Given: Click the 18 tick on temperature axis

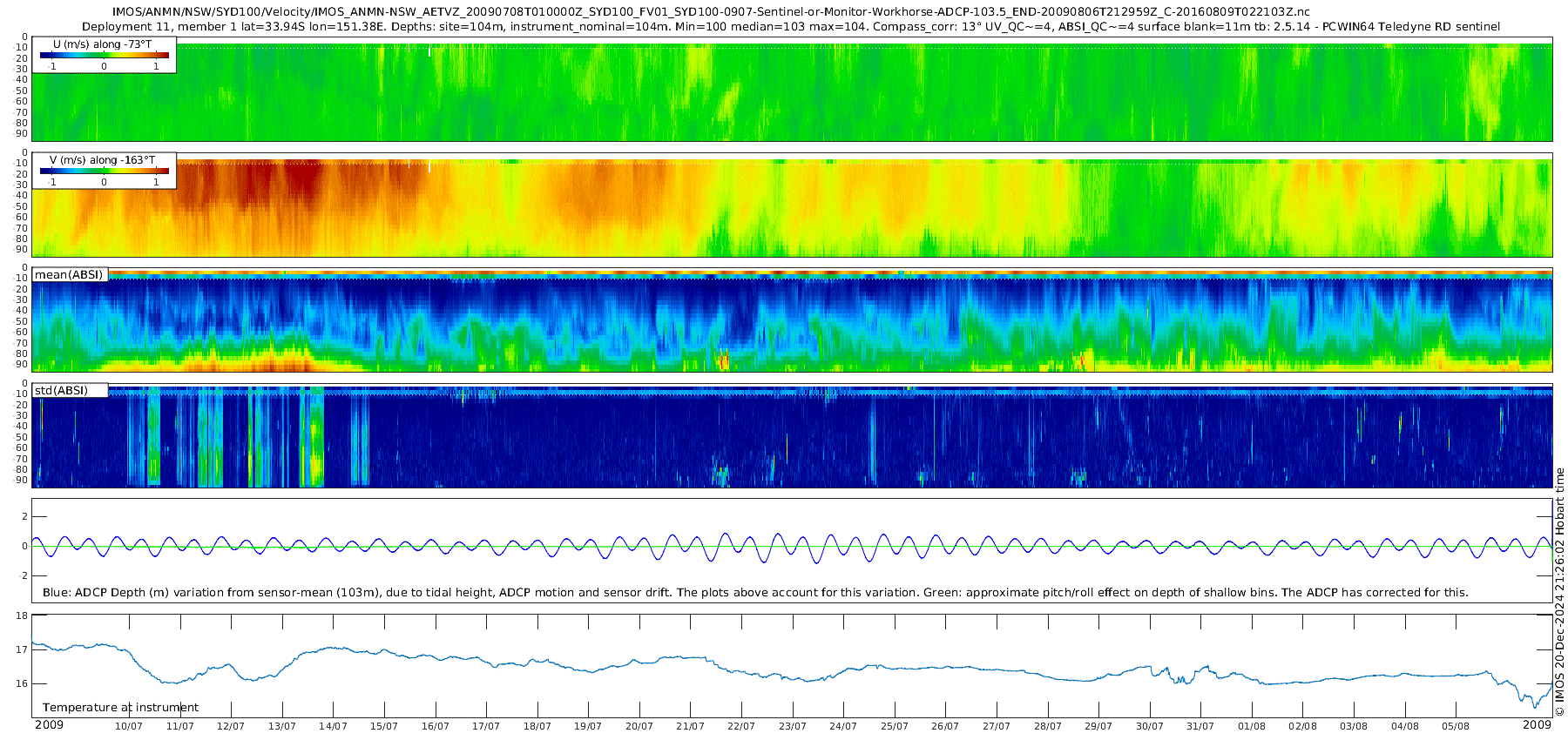Looking at the screenshot, I should tap(21, 616).
